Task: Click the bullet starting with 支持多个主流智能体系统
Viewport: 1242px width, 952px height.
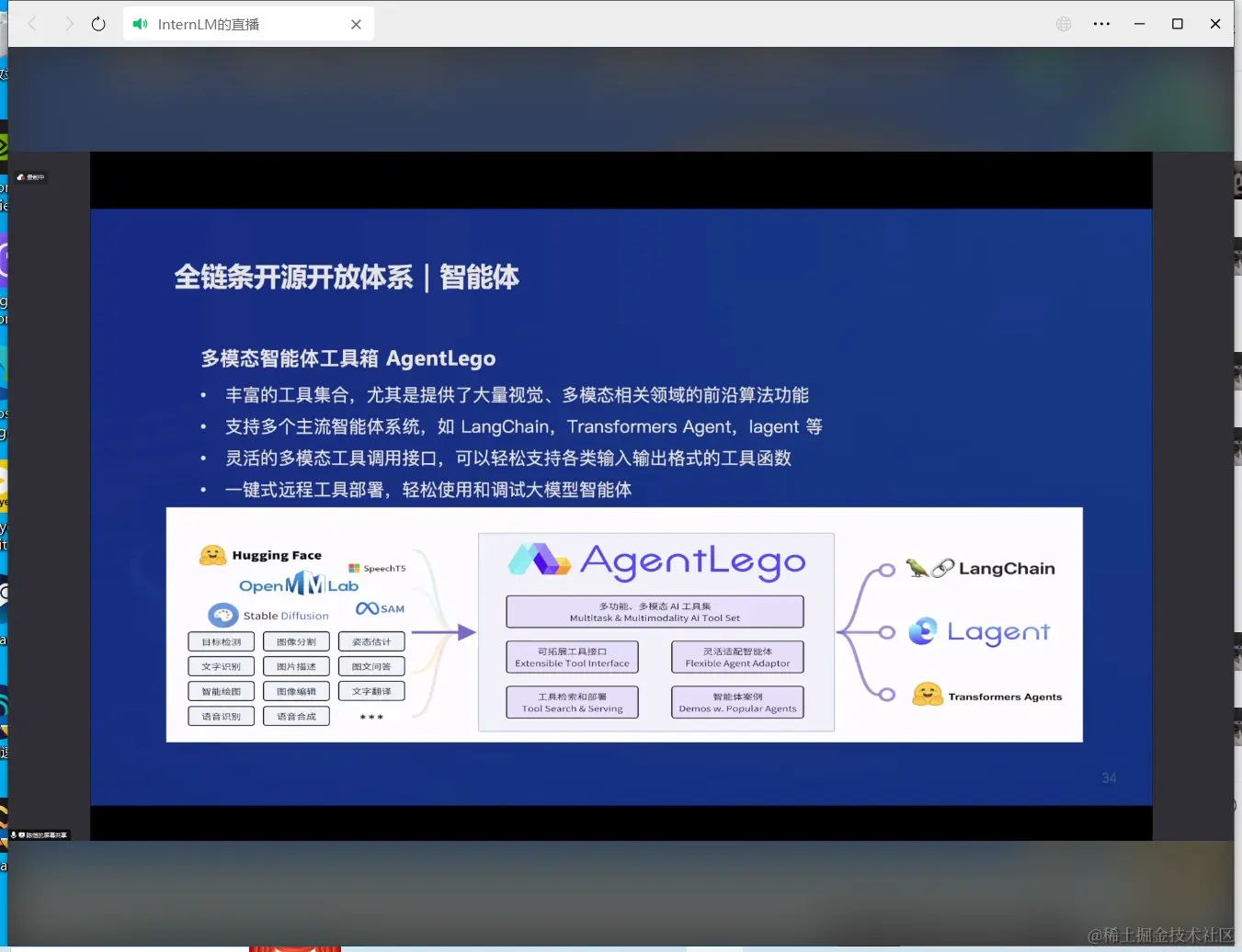Action: click(524, 426)
